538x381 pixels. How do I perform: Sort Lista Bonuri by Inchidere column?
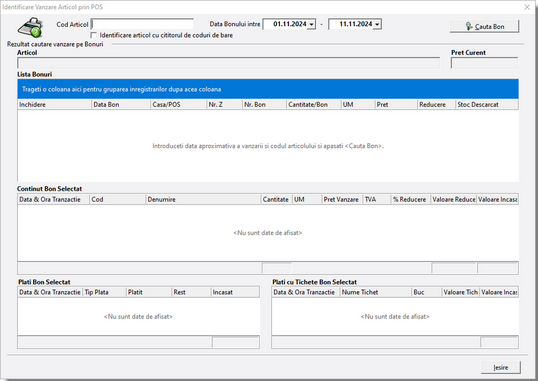[x=55, y=105]
